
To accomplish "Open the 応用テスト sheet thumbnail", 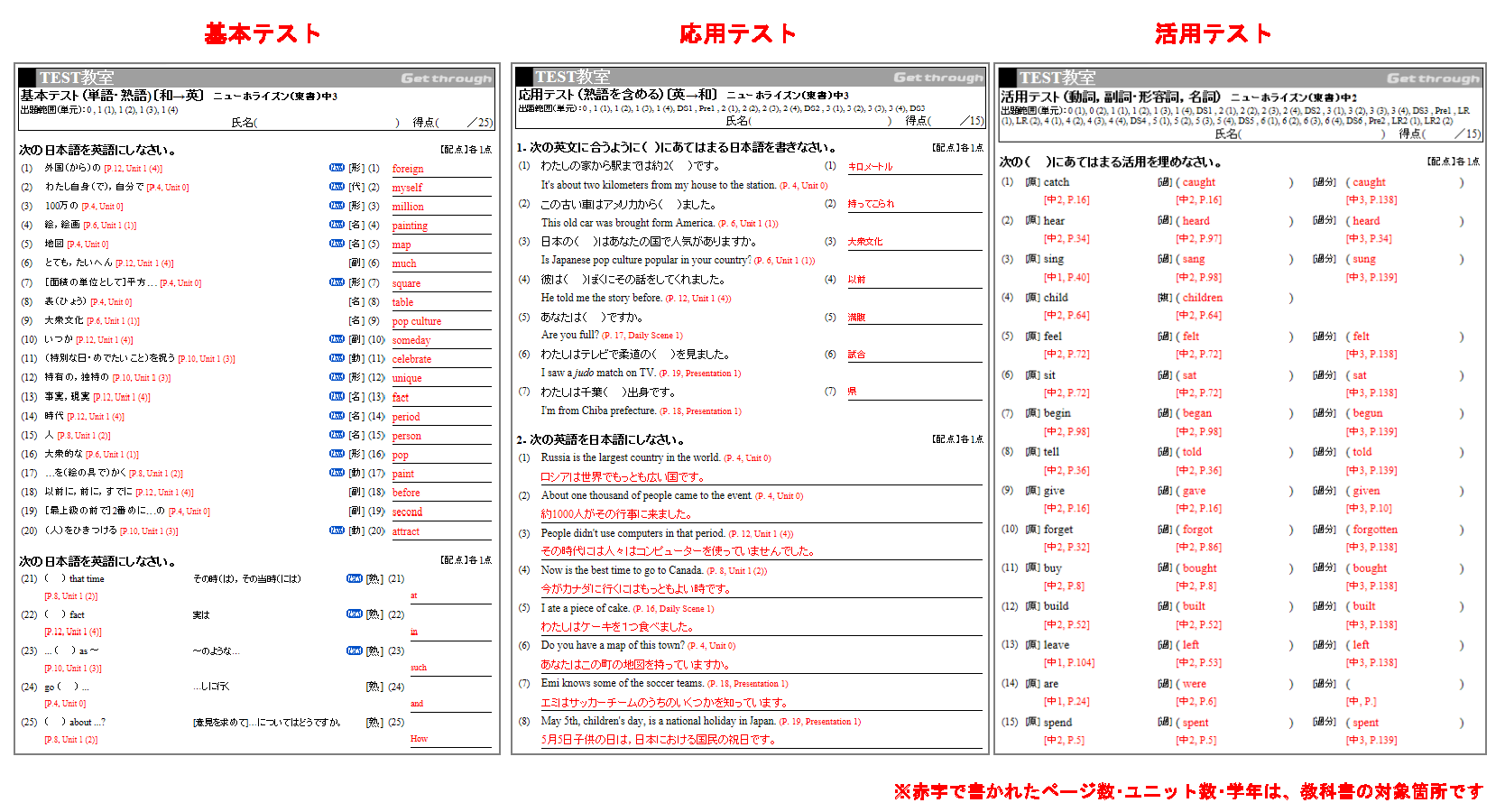I will 749,409.
